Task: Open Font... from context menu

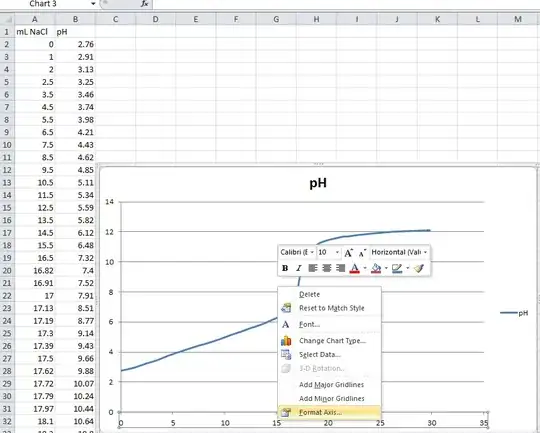Action: pos(330,324)
